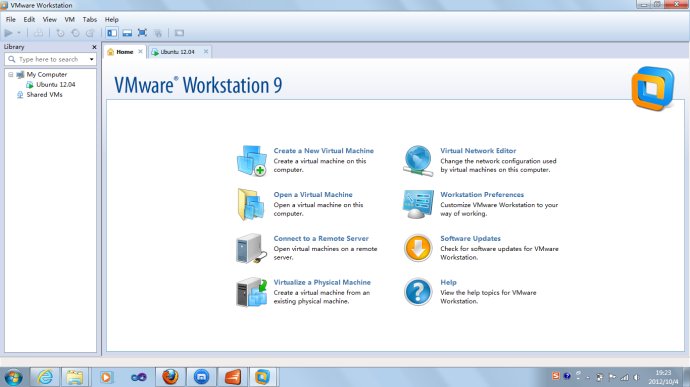
Task: Open the View menu
Action: pyautogui.click(x=49, y=19)
